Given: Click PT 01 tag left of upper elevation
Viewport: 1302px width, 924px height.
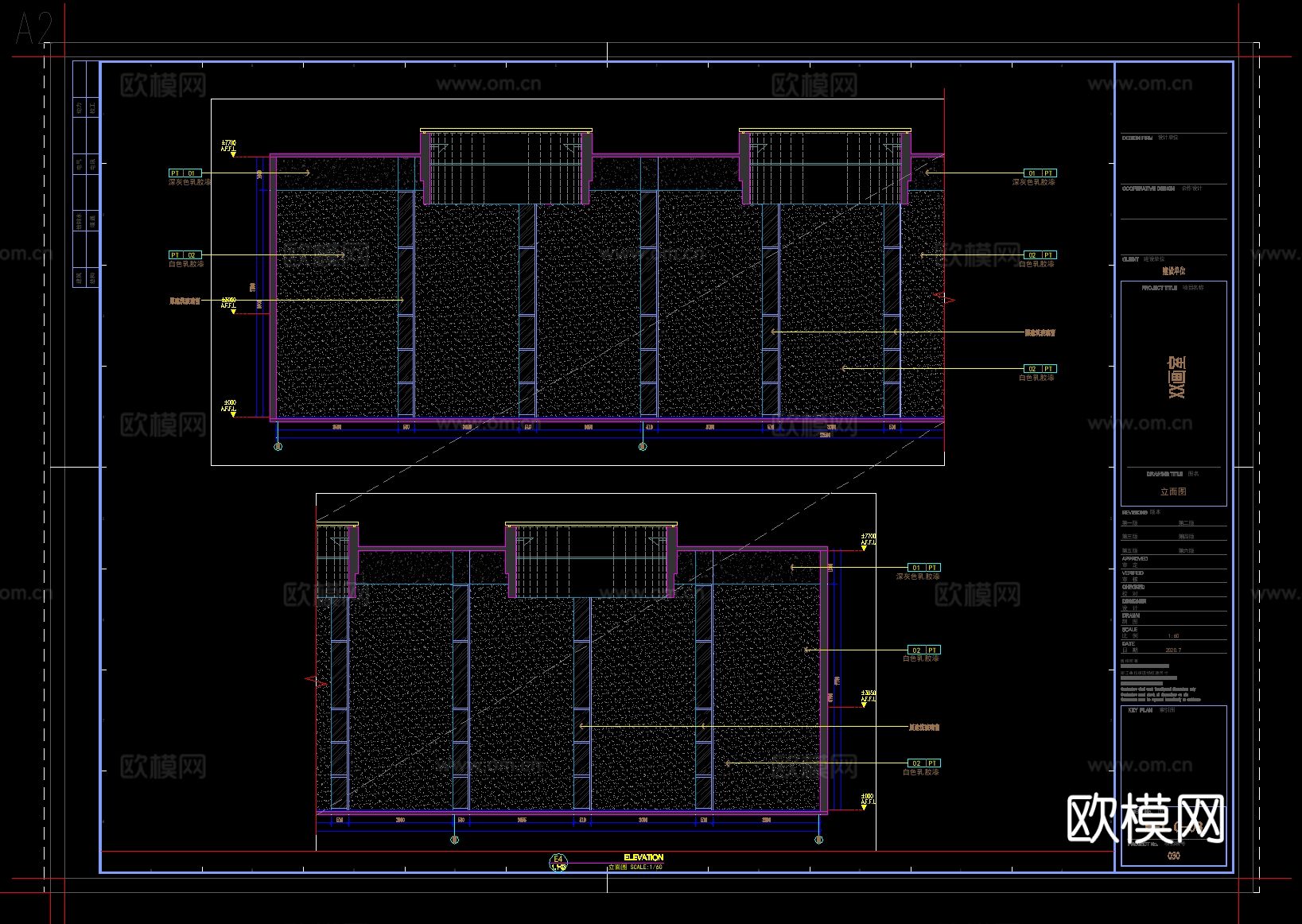Looking at the screenshot, I should 185,173.
